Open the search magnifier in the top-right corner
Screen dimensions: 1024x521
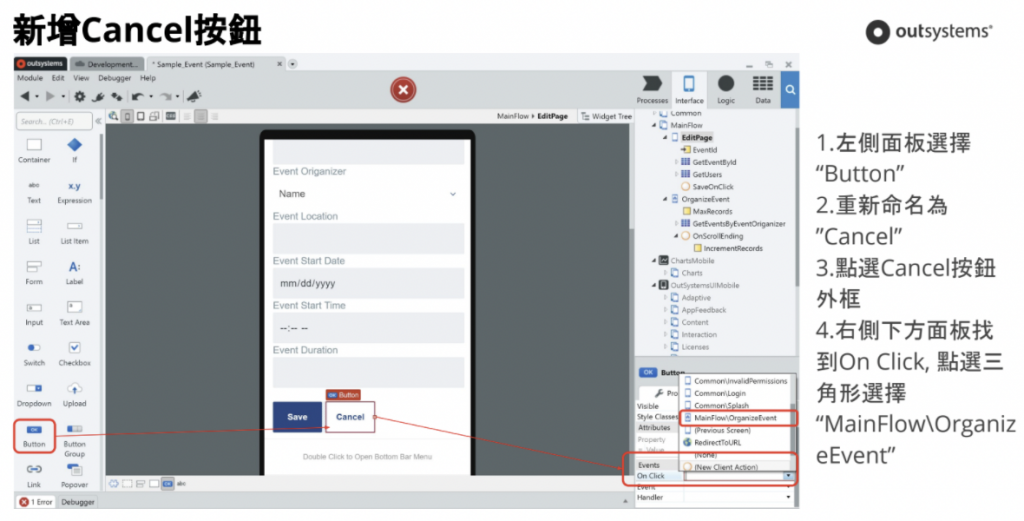coord(790,90)
